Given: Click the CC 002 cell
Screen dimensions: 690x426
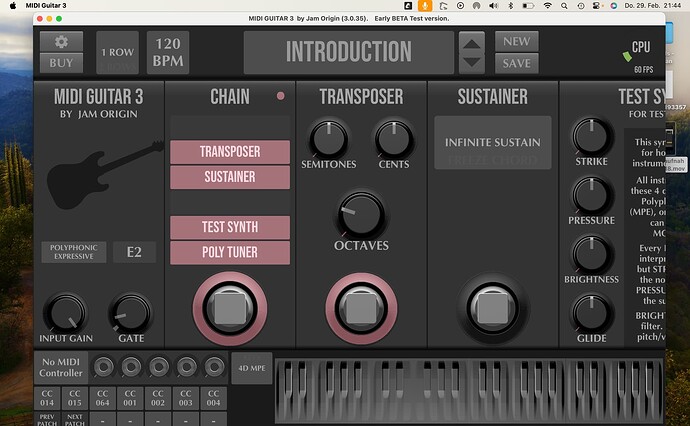Looking at the screenshot, I should [x=158, y=398].
